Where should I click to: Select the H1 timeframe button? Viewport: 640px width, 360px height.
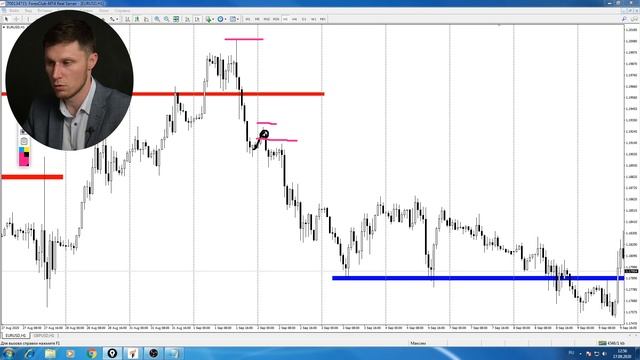285,19
